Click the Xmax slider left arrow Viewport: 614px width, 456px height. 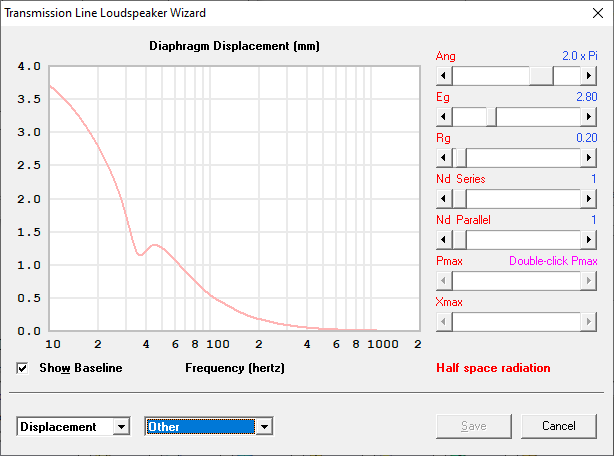tap(444, 322)
